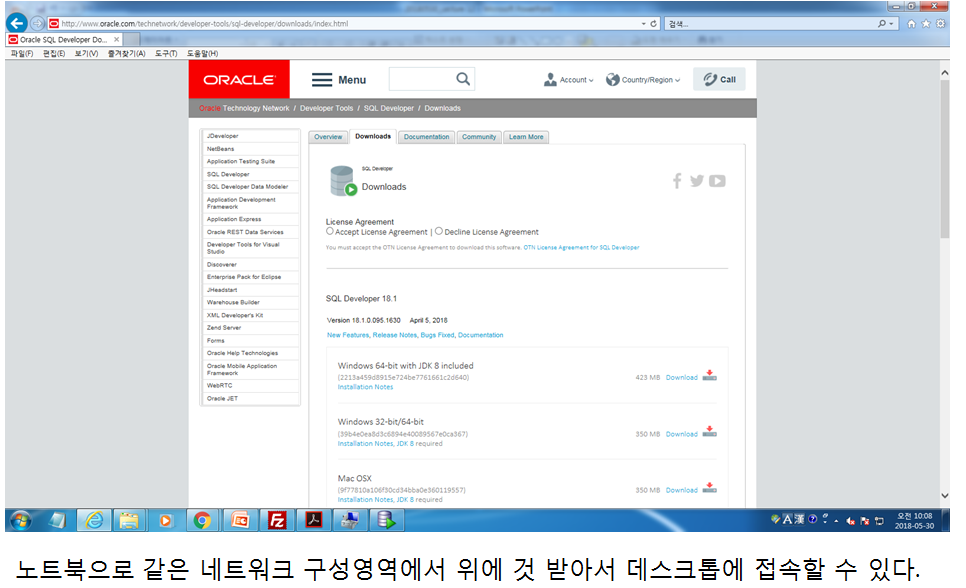
Task: Click the Oracle logo
Action: pyautogui.click(x=239, y=80)
